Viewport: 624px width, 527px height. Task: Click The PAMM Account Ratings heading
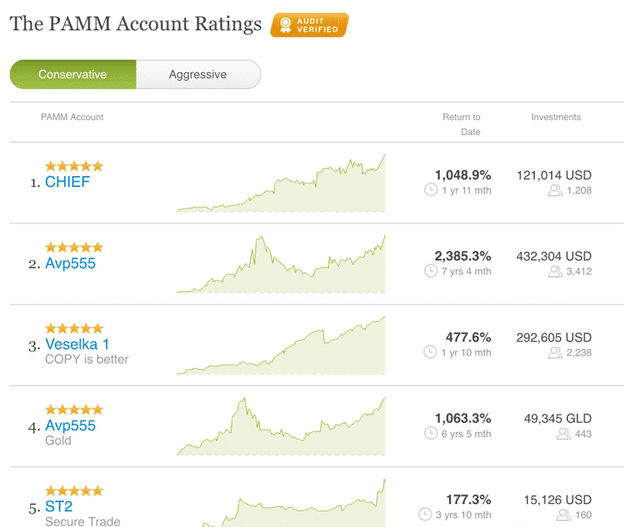[x=135, y=24]
